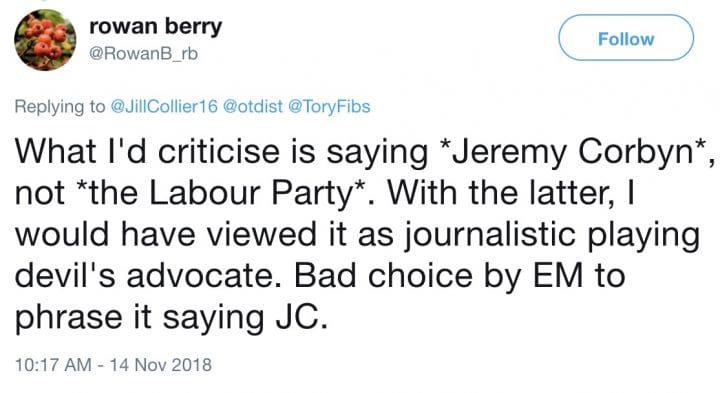The height and width of the screenshot is (393, 720).
Task: Click the word 'journalistic' in the tweet
Action: pyautogui.click(x=489, y=235)
